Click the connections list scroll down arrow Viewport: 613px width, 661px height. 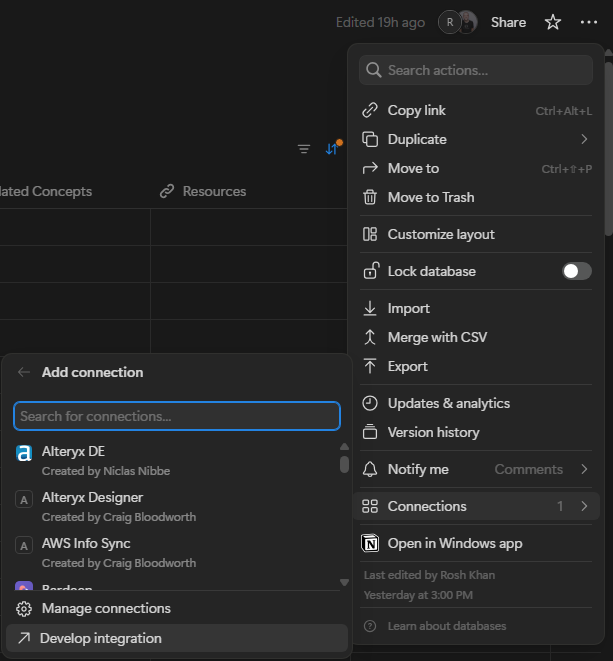(x=344, y=583)
